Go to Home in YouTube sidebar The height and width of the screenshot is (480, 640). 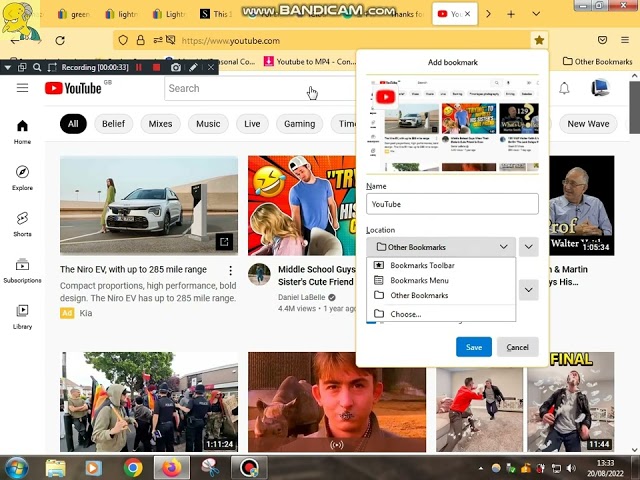point(22,132)
